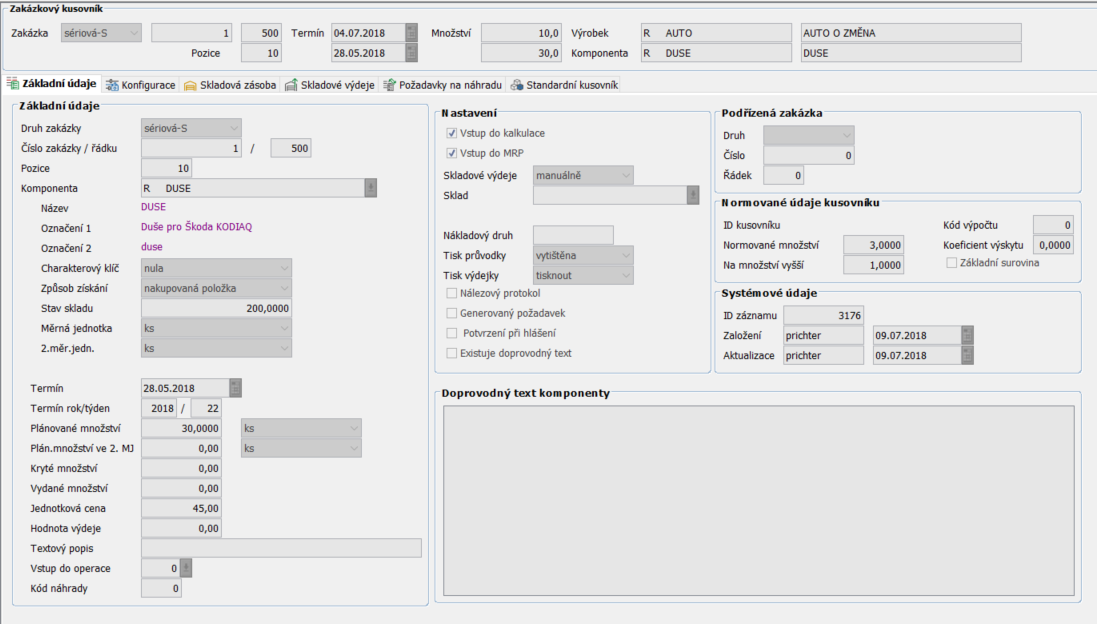Viewport: 1097px width, 624px height.
Task: Uncheck Vstup do kalkulace checkbox
Action: [x=452, y=133]
